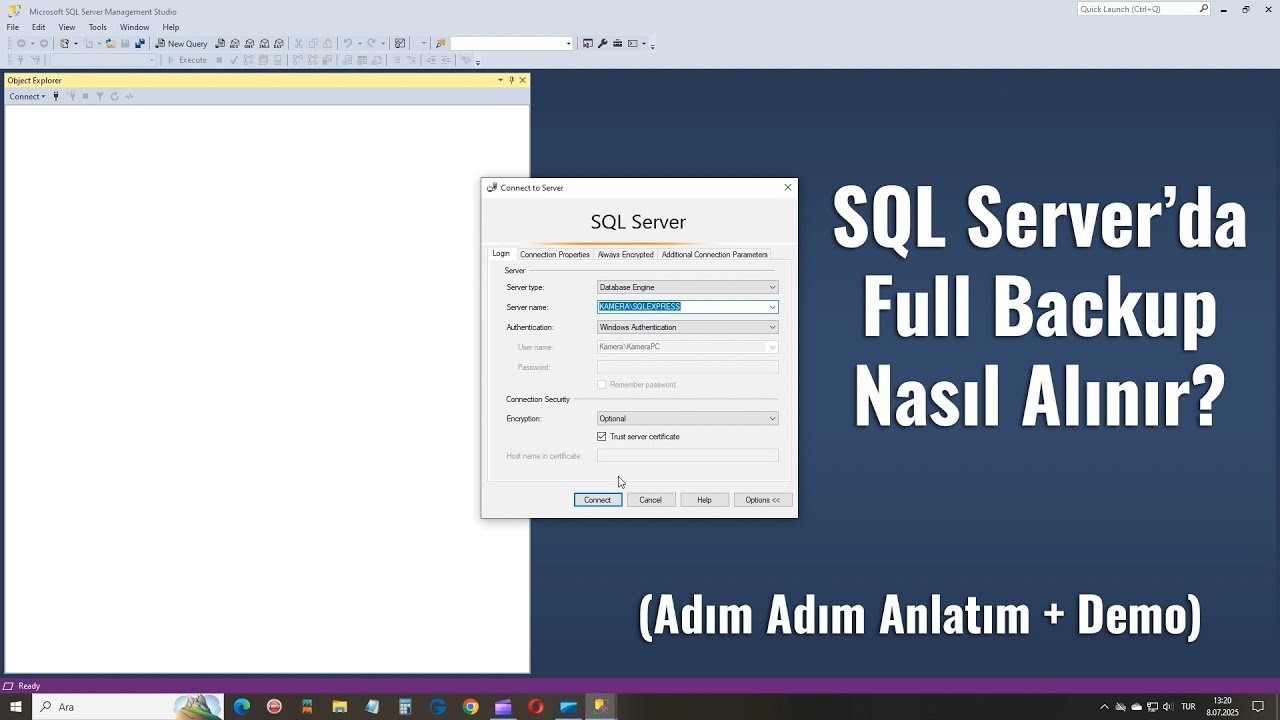Click the Cut scissors icon
1280x720 pixels.
[297, 44]
